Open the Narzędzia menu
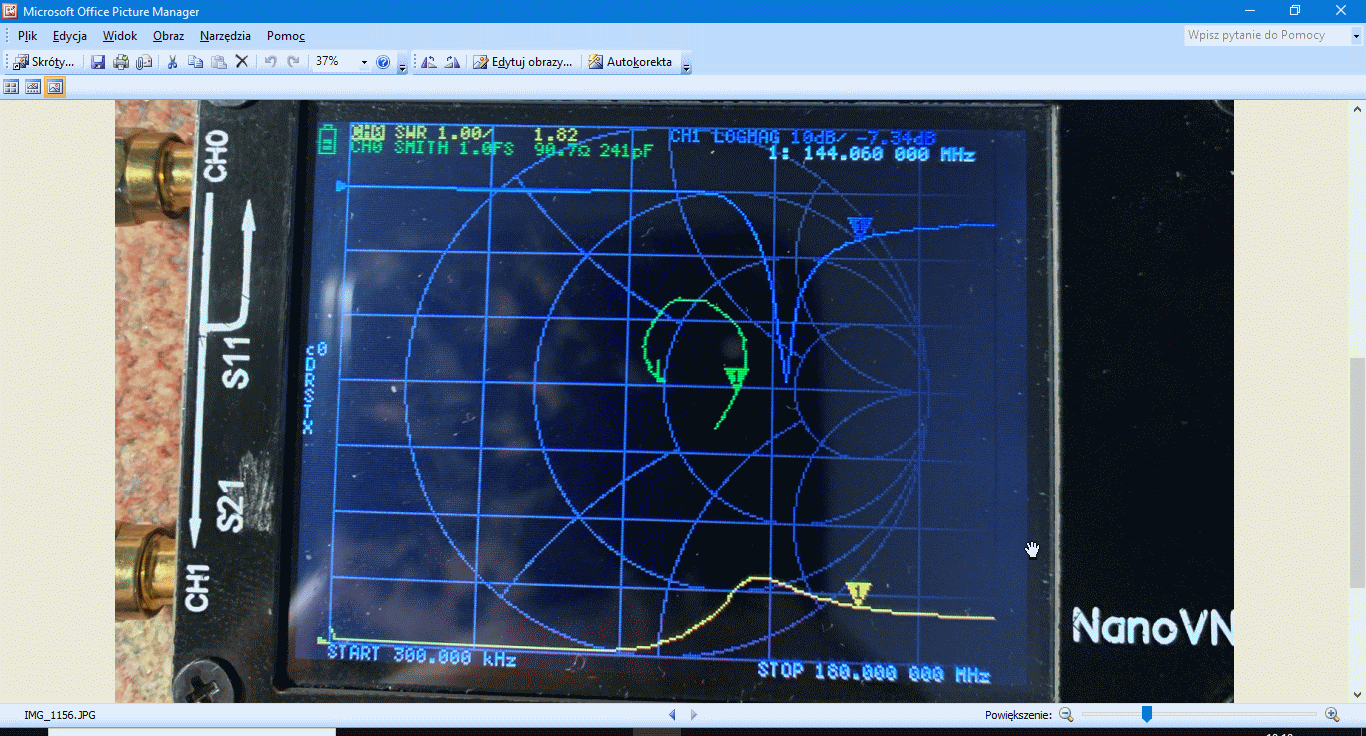The image size is (1366, 736). point(225,36)
